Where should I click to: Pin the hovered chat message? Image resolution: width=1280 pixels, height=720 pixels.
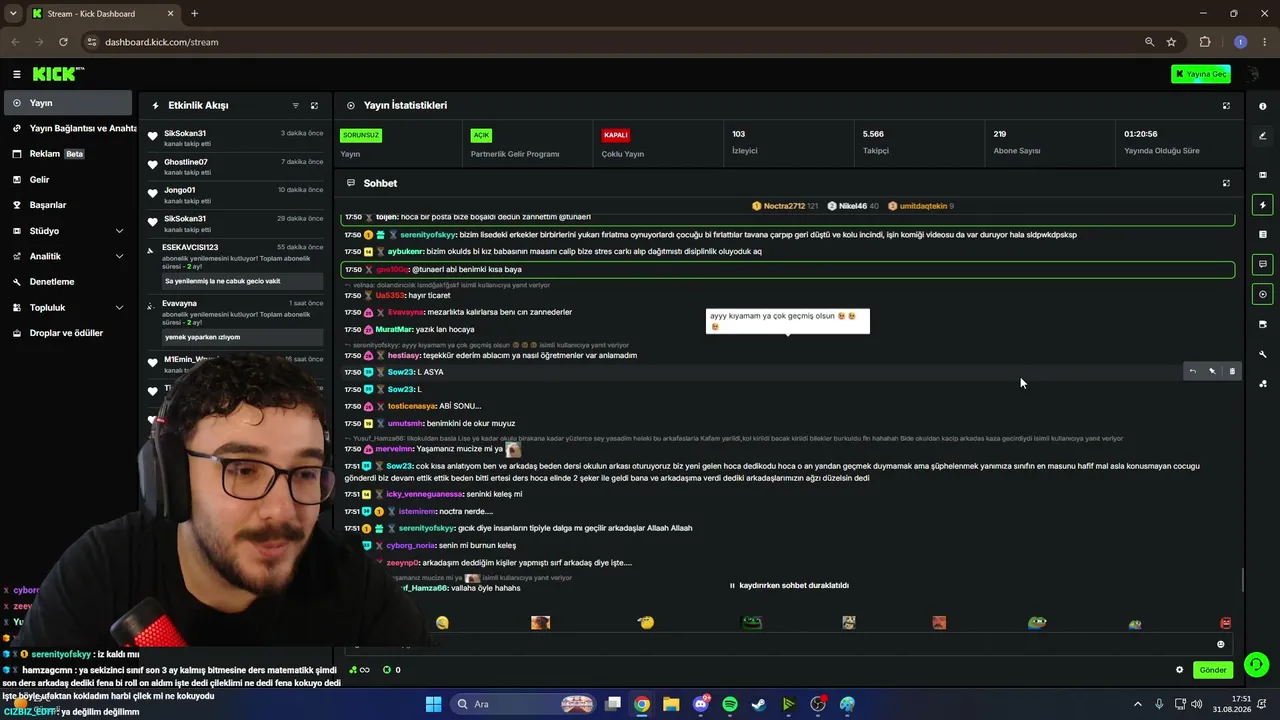click(1212, 371)
